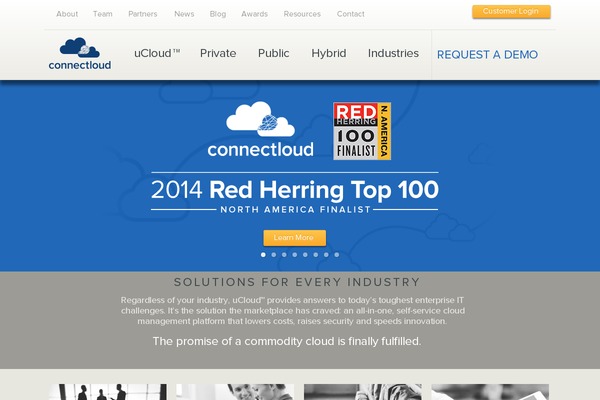Screen dimensions: 600x400
Task: Open the third industry thumbnail image
Action: [x=363, y=392]
